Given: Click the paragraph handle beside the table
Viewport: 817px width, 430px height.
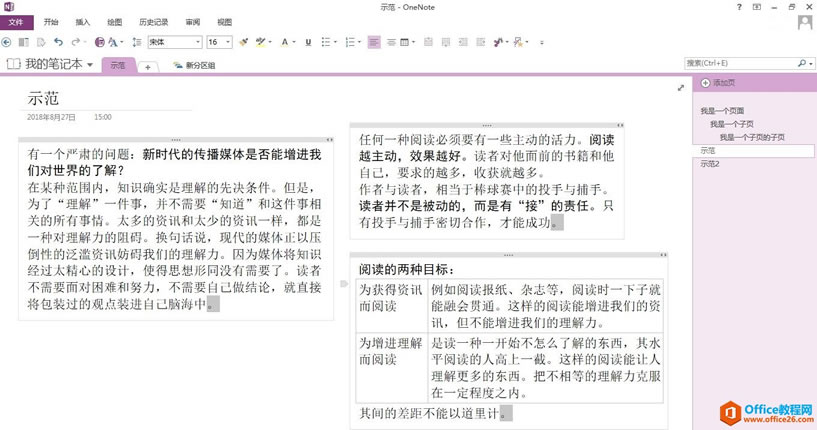Looking at the screenshot, I should (344, 284).
